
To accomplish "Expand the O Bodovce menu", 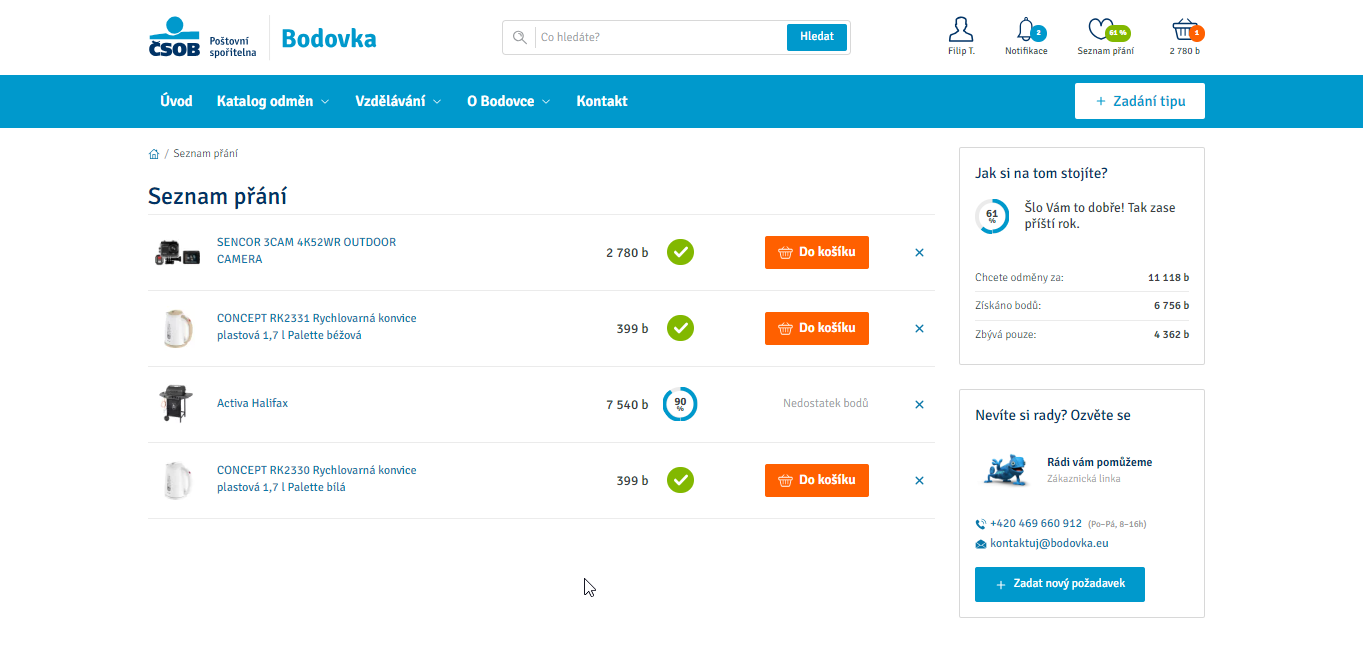I will (x=509, y=101).
